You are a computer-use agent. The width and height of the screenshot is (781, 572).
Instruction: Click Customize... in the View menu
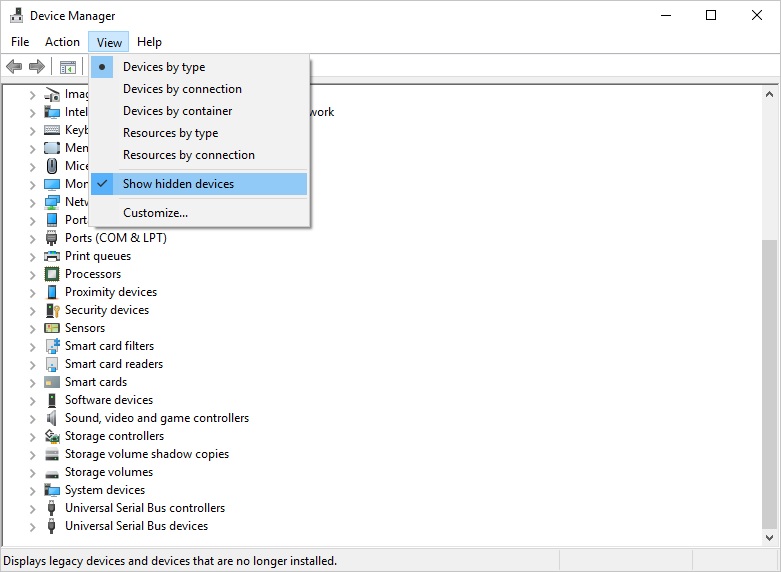tap(155, 213)
